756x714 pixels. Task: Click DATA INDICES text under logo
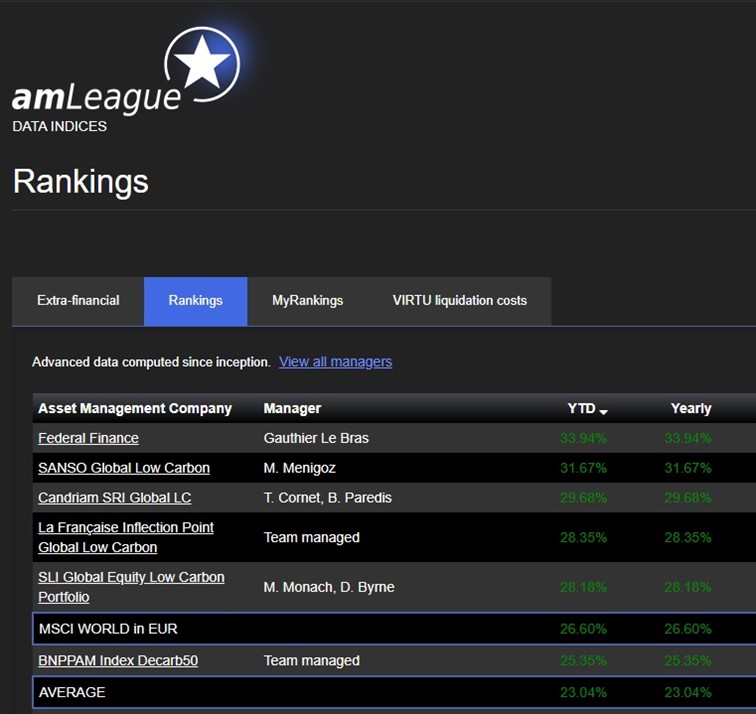click(x=59, y=126)
